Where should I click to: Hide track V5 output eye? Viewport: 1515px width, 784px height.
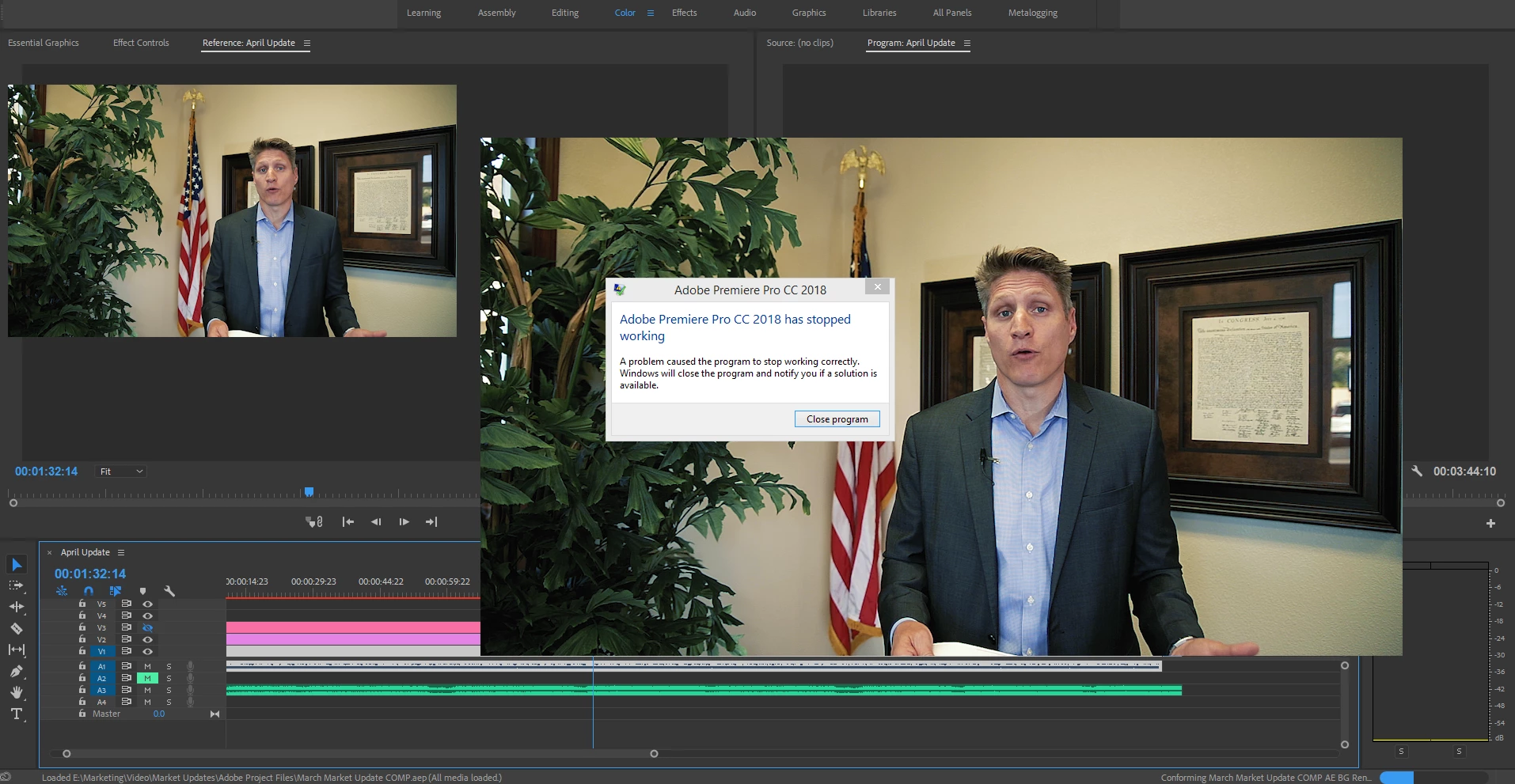tap(147, 604)
